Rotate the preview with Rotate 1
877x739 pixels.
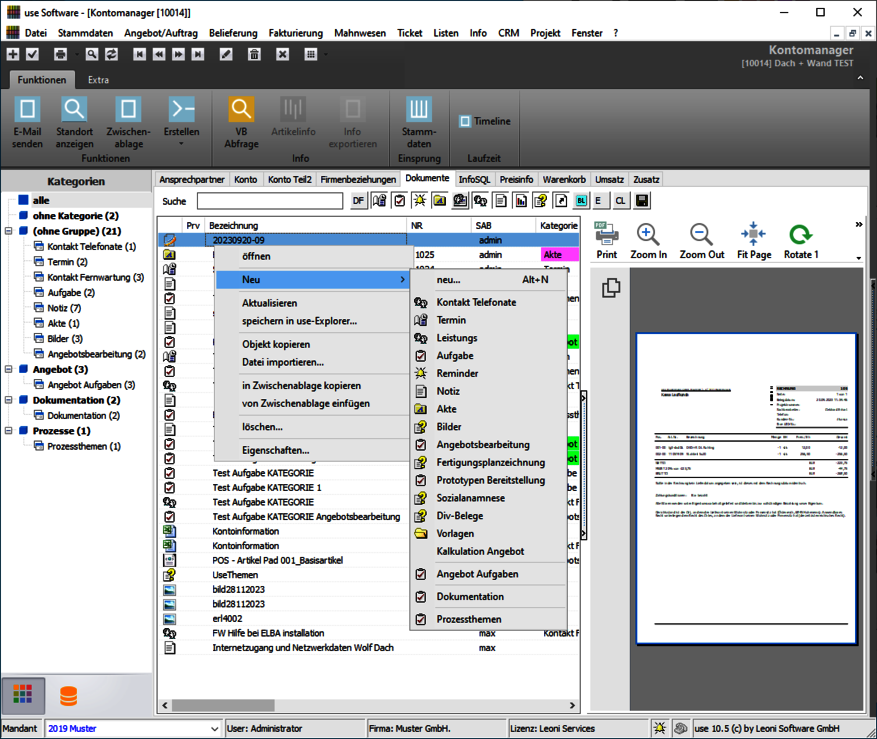[x=800, y=240]
